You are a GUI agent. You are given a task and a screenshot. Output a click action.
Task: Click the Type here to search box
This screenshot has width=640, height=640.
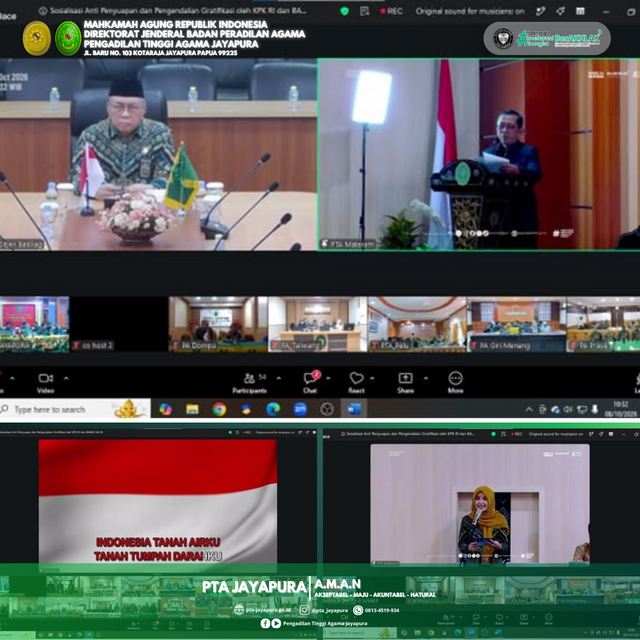(x=75, y=409)
